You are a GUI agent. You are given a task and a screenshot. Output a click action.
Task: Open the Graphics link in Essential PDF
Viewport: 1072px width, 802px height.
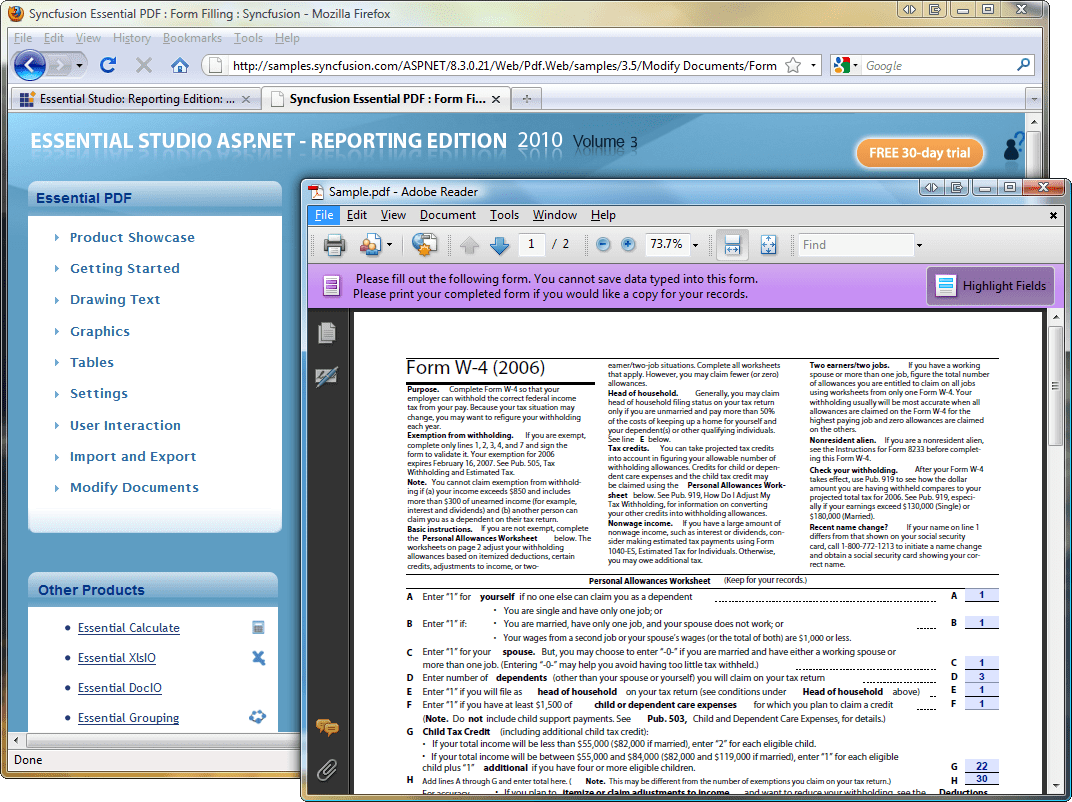click(x=100, y=332)
